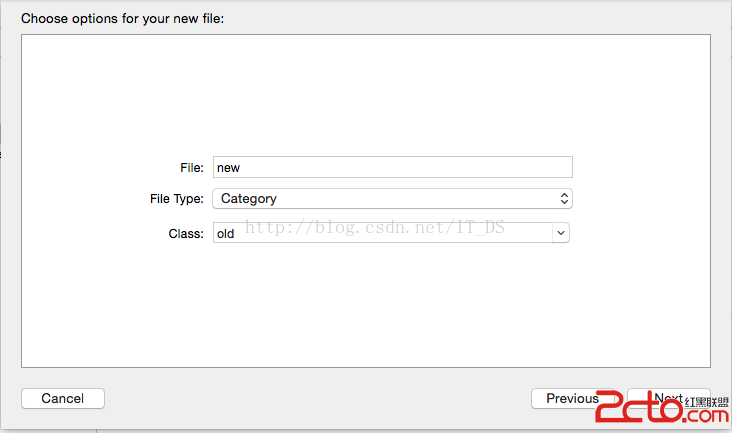Expand the Class dropdown arrow
The height and width of the screenshot is (433, 732).
coord(561,233)
